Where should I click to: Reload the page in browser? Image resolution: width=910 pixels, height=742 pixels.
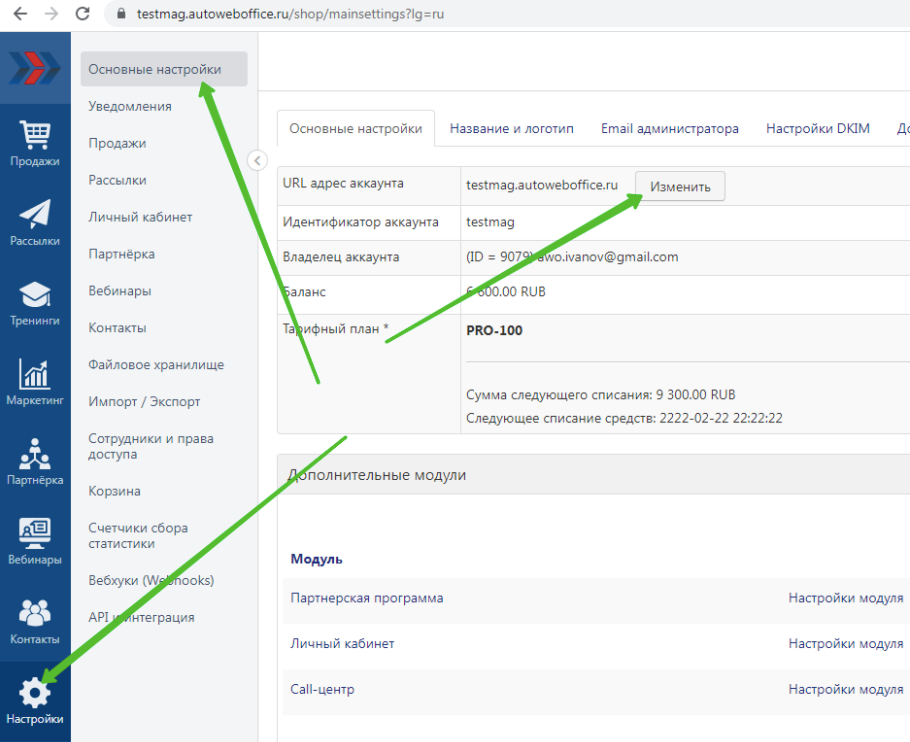83,14
